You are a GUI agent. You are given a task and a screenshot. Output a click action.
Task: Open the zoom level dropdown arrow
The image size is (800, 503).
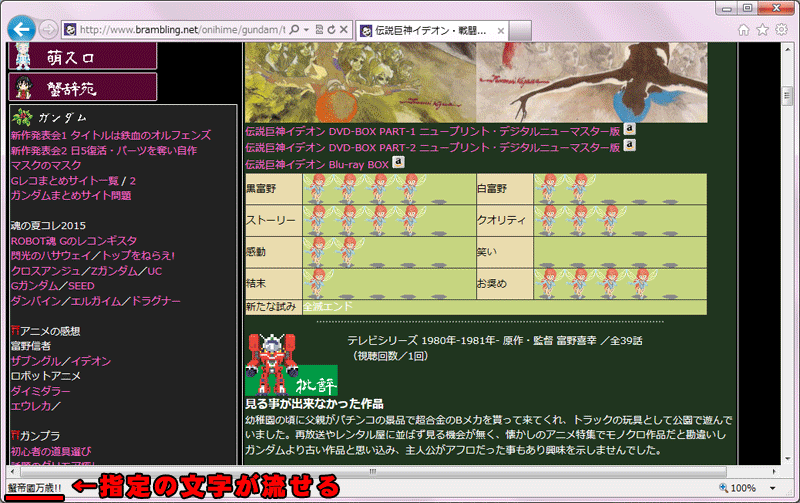coord(773,488)
